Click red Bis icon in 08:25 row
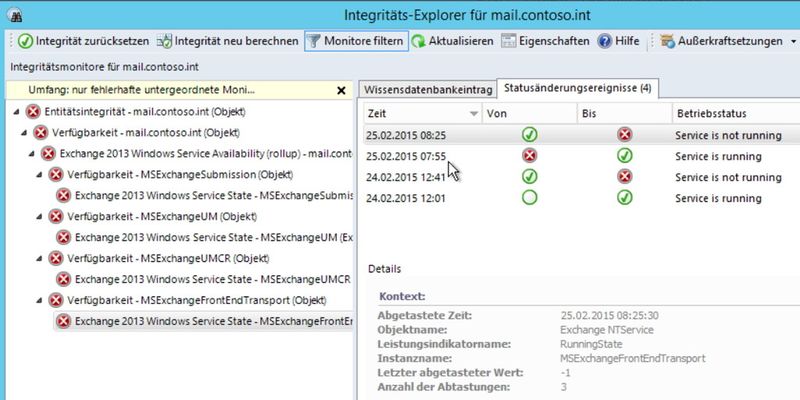This screenshot has height=400, width=800. click(x=624, y=135)
